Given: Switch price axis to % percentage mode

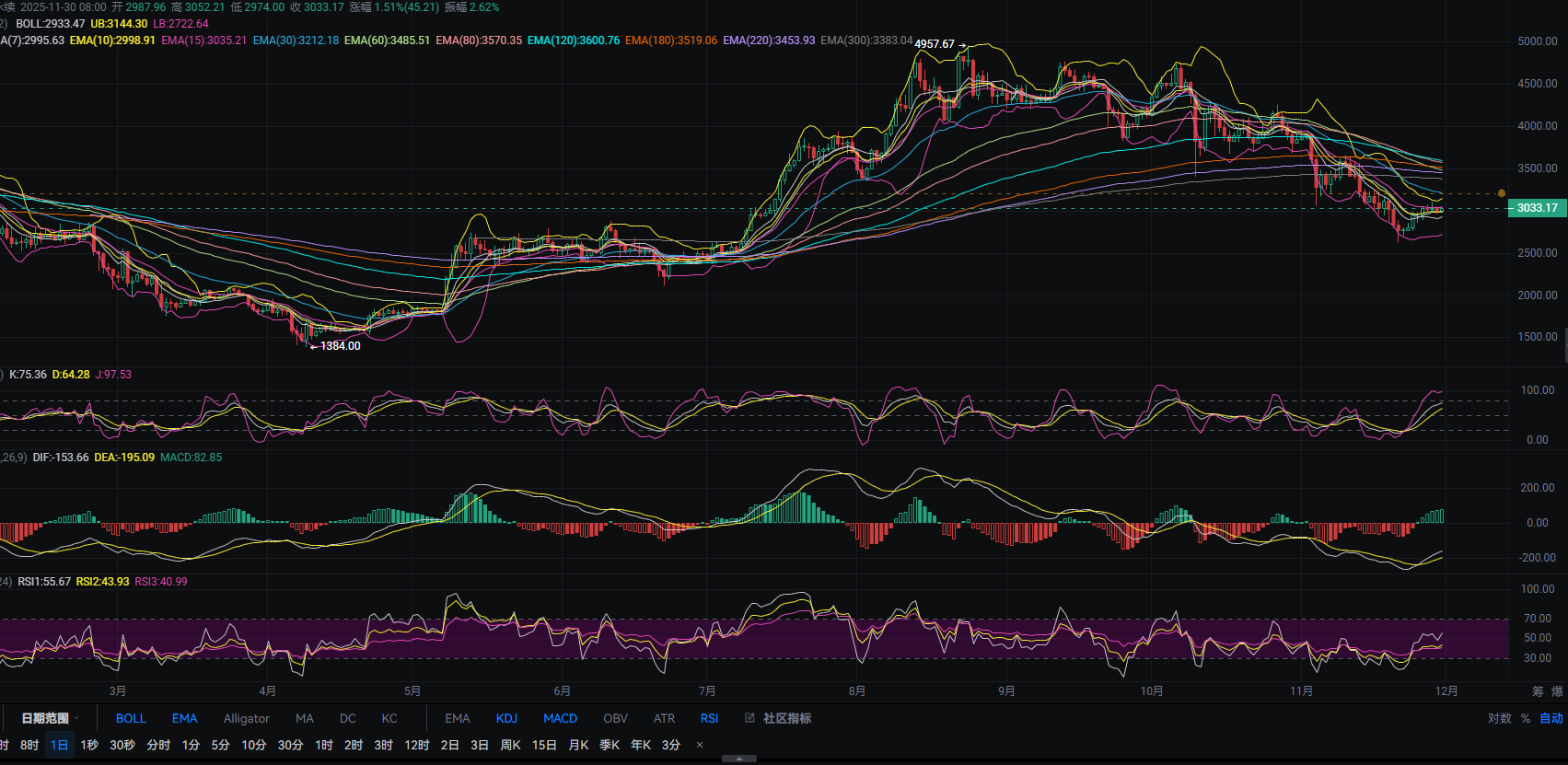Looking at the screenshot, I should (x=1526, y=718).
